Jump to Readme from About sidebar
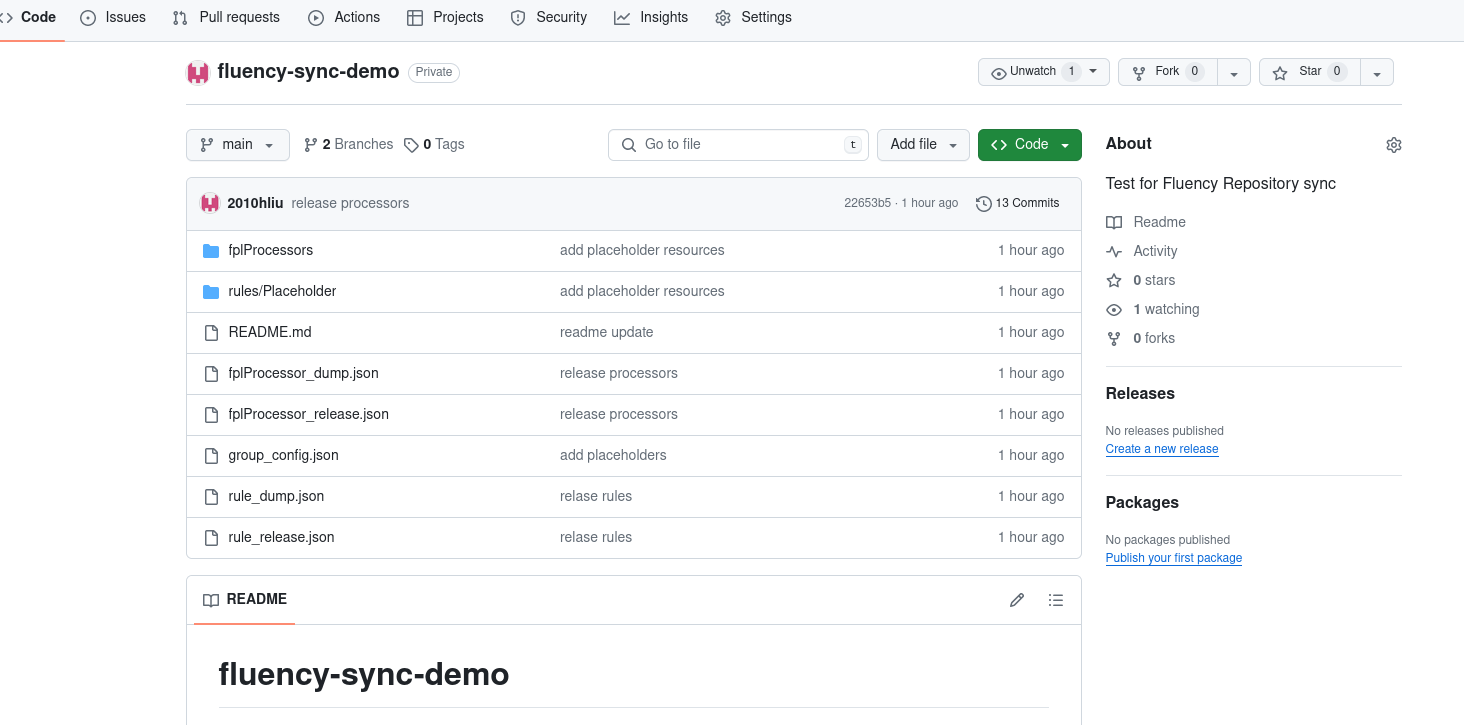Image resolution: width=1464 pixels, height=725 pixels. point(1146,222)
